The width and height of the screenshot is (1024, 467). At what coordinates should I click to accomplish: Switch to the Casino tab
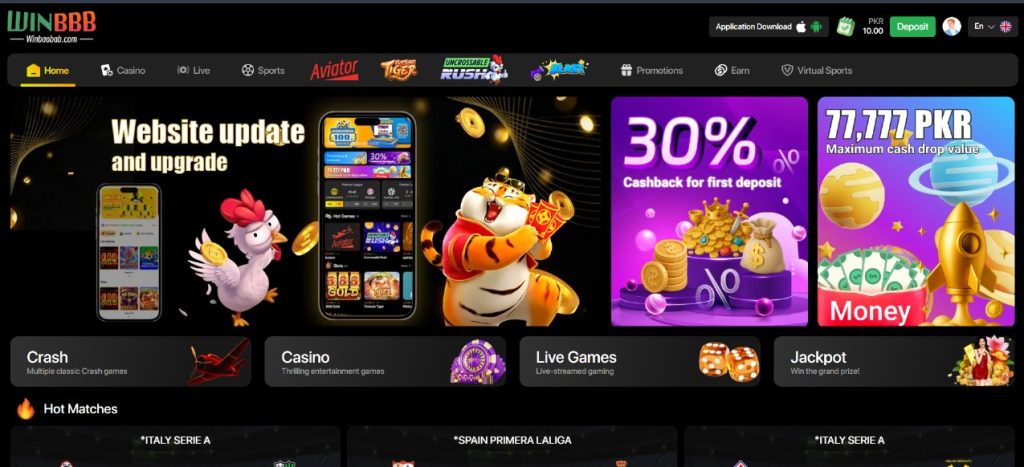[x=123, y=70]
